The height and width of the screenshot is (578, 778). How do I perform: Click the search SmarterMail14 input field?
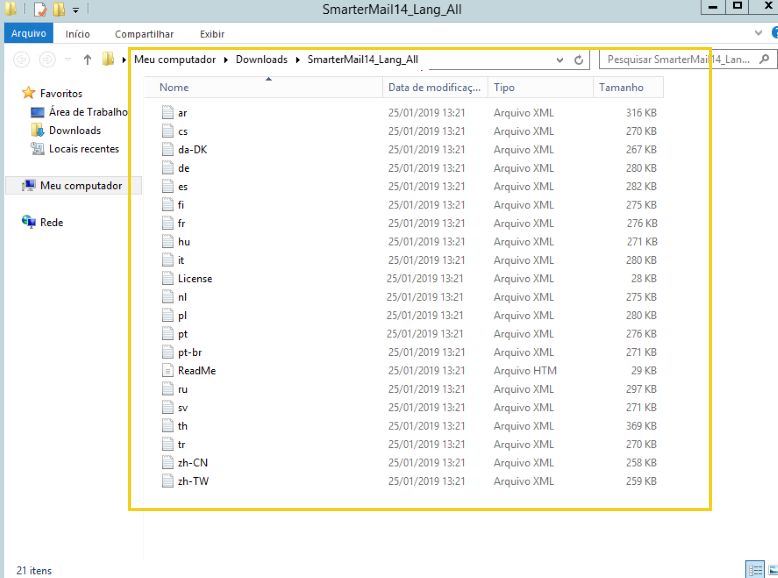[678, 60]
